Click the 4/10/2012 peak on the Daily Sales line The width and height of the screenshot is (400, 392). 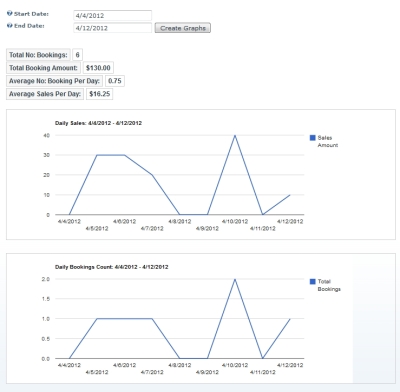235,135
